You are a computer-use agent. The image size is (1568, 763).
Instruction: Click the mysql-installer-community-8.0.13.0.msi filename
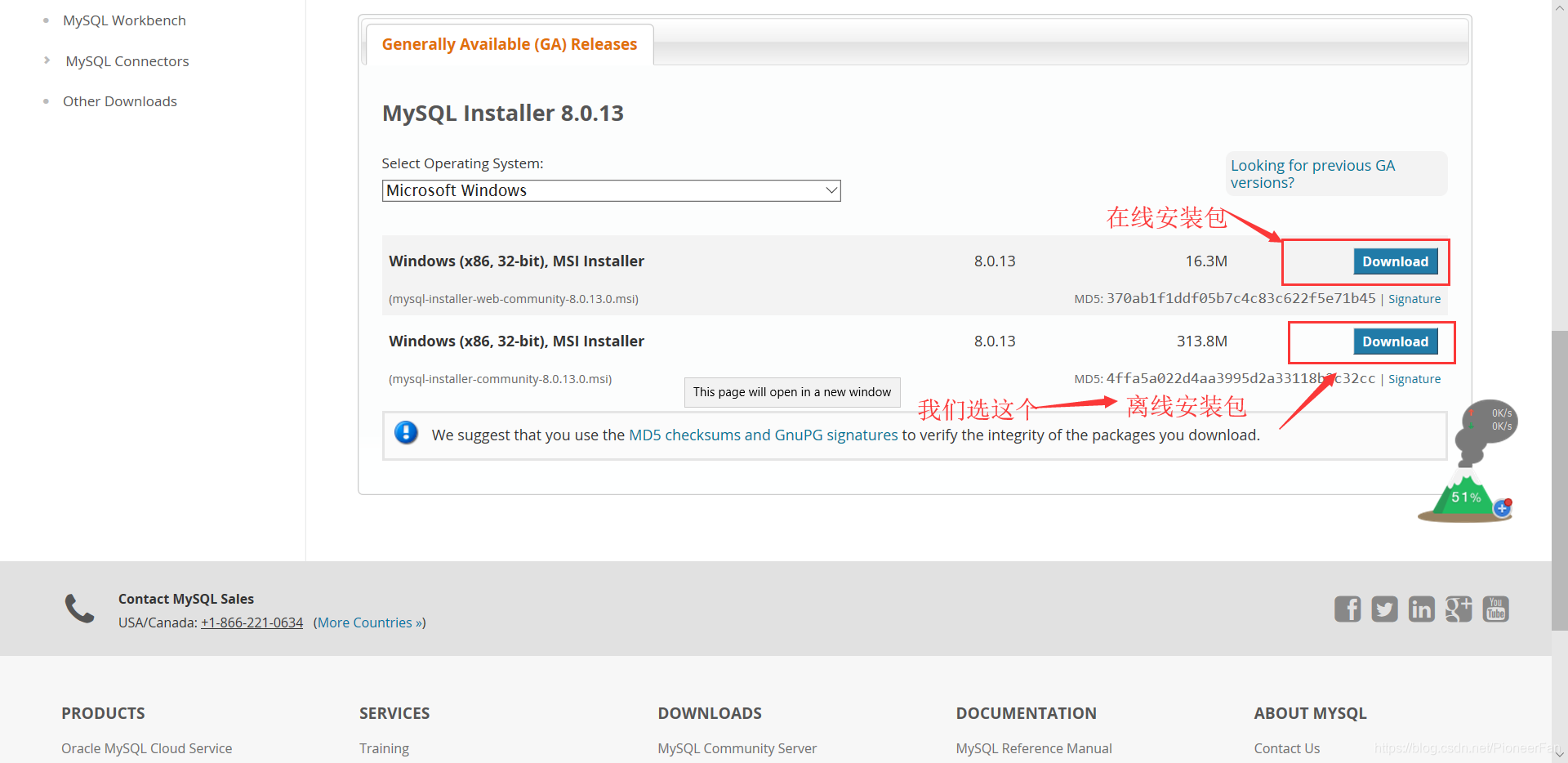500,379
